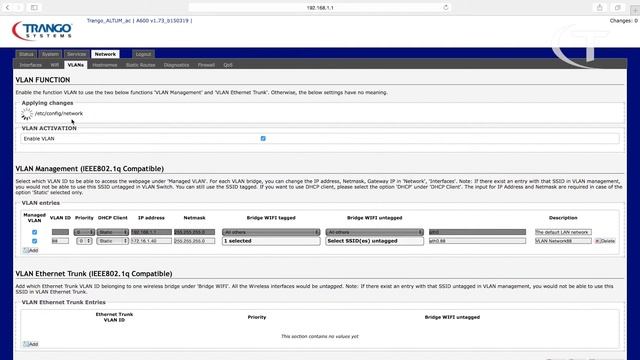Viewport: 640px width, 360px height.
Task: Open a new tab with plus button
Action: click(635, 10)
